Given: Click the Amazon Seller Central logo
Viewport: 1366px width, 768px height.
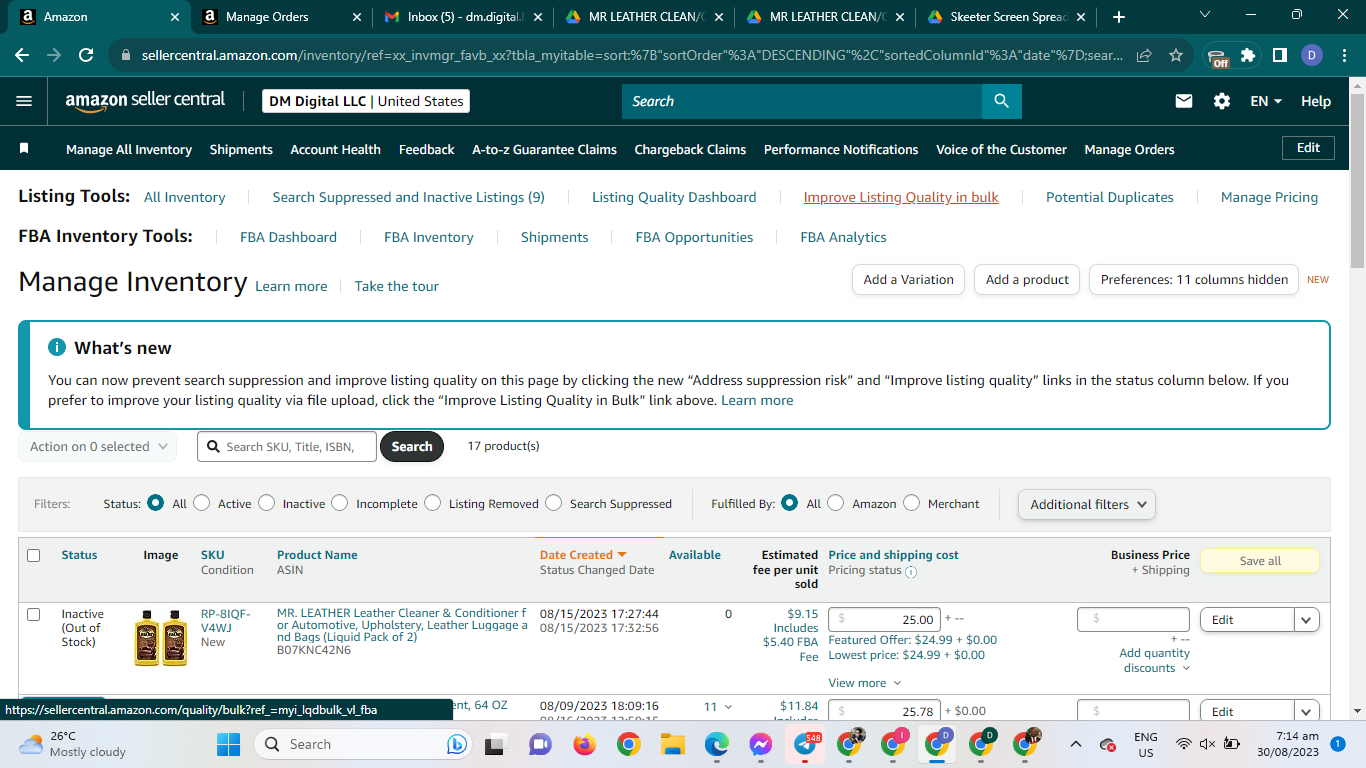Looking at the screenshot, I should click(x=145, y=101).
